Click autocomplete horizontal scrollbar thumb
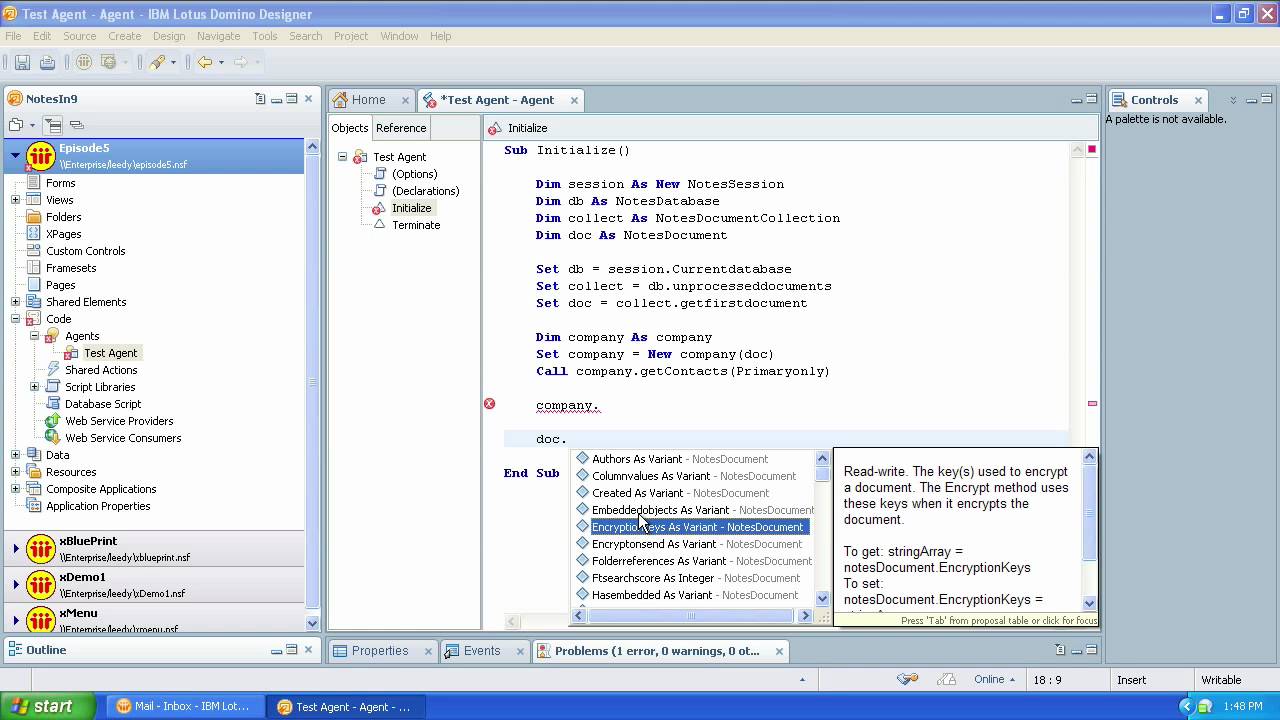The image size is (1280, 720). click(x=690, y=616)
